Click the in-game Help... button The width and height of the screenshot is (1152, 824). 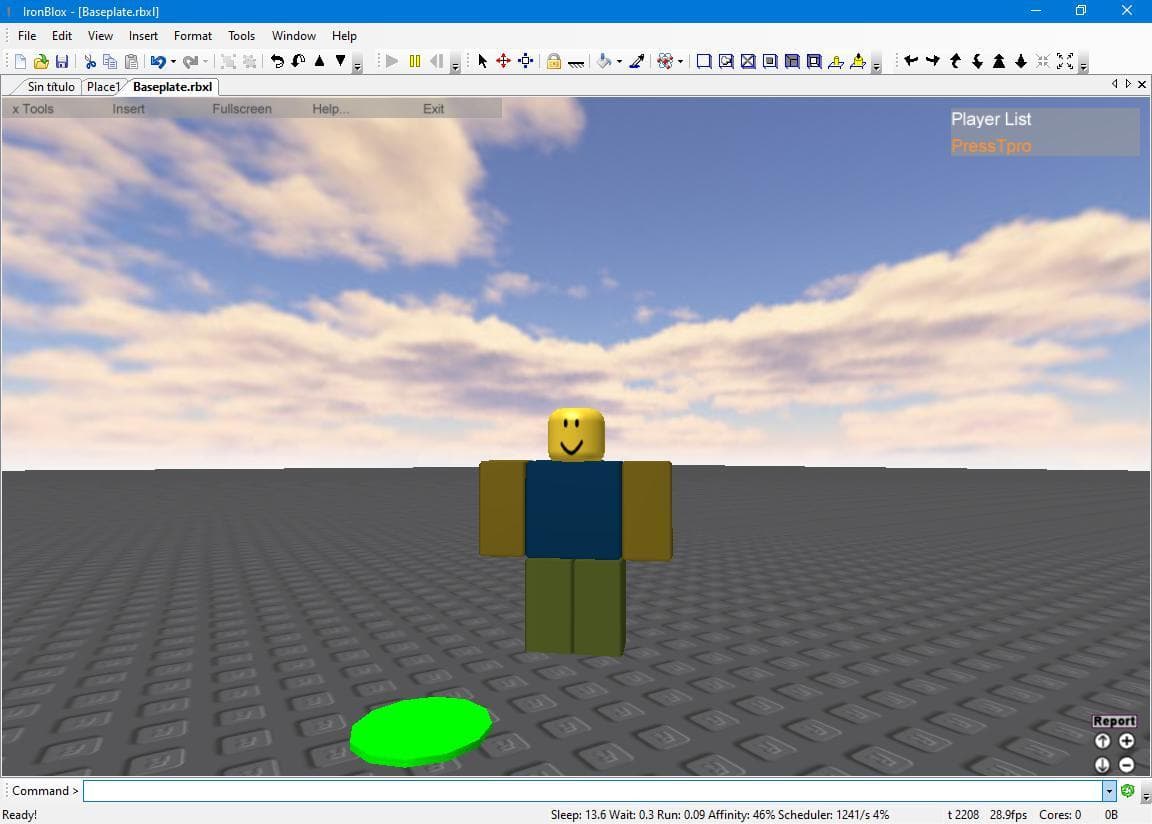click(x=331, y=109)
